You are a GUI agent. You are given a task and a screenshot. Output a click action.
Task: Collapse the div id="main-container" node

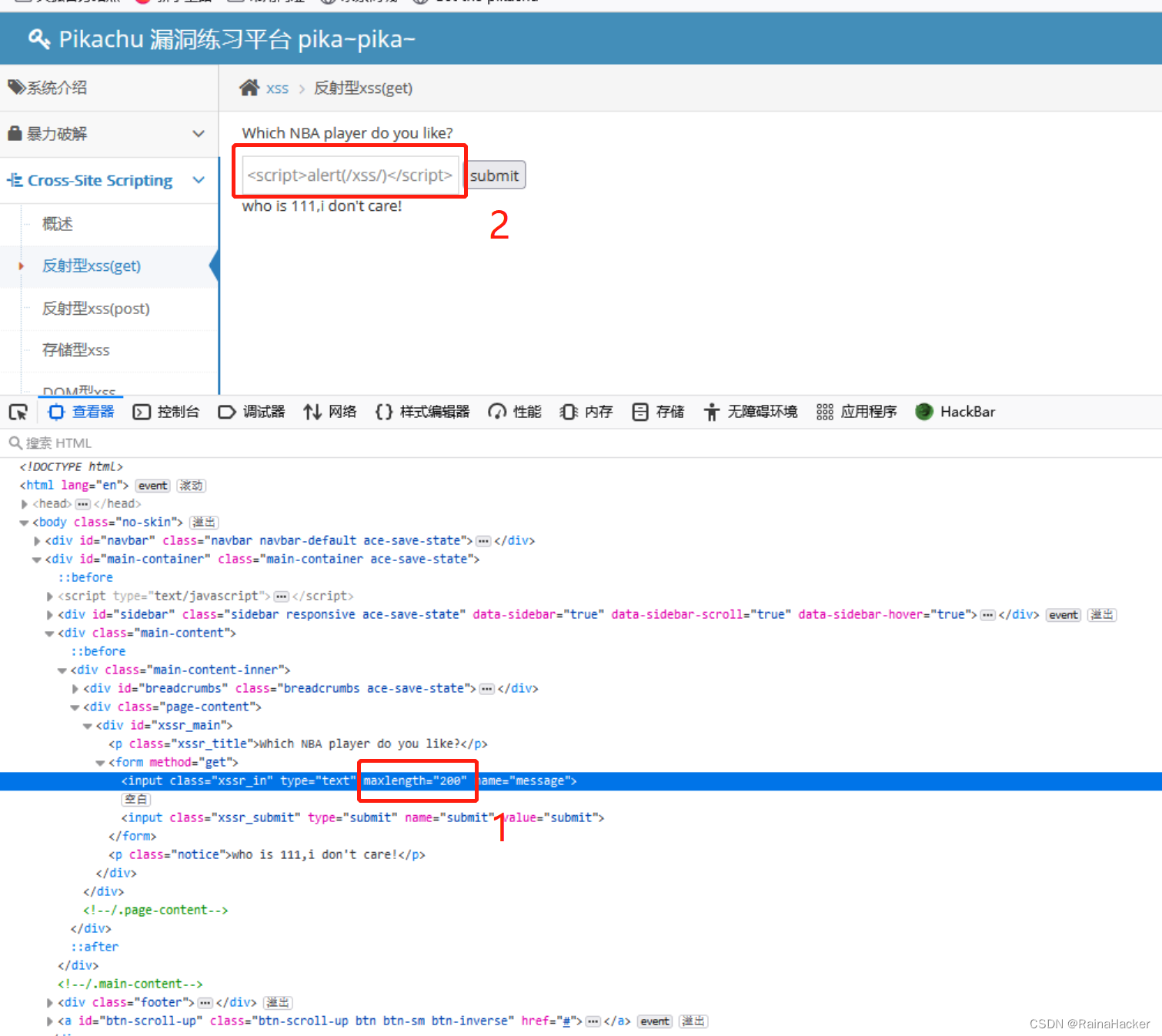pyautogui.click(x=37, y=560)
